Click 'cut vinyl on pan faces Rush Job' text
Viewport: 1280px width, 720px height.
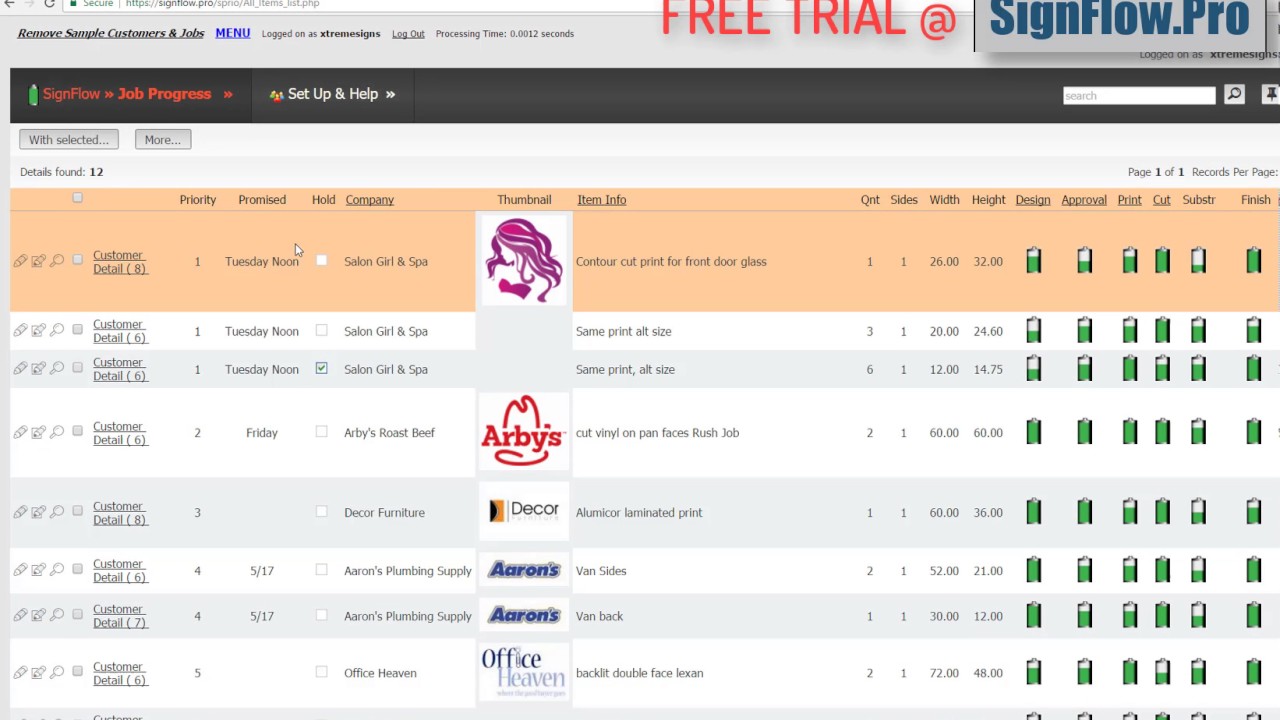pos(657,433)
